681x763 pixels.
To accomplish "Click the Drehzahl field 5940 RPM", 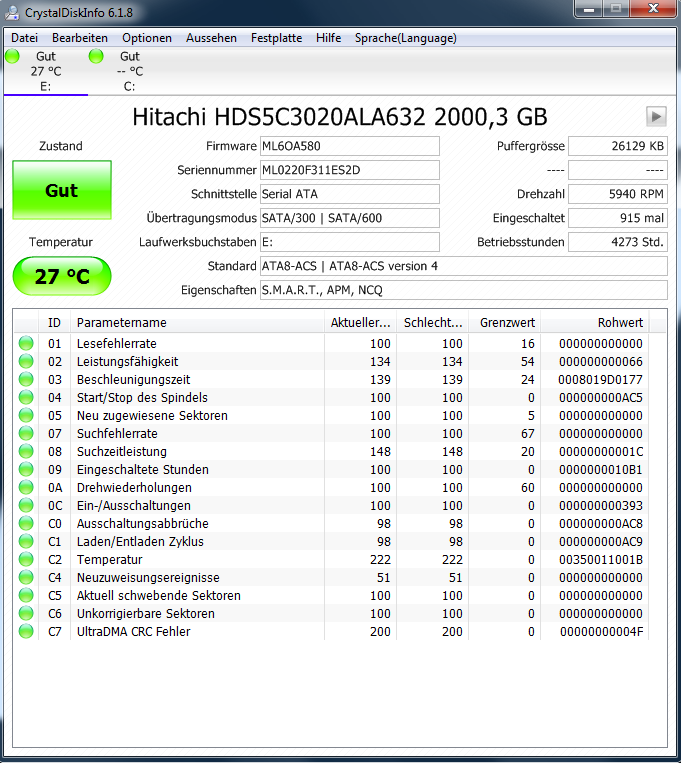I will coord(618,194).
